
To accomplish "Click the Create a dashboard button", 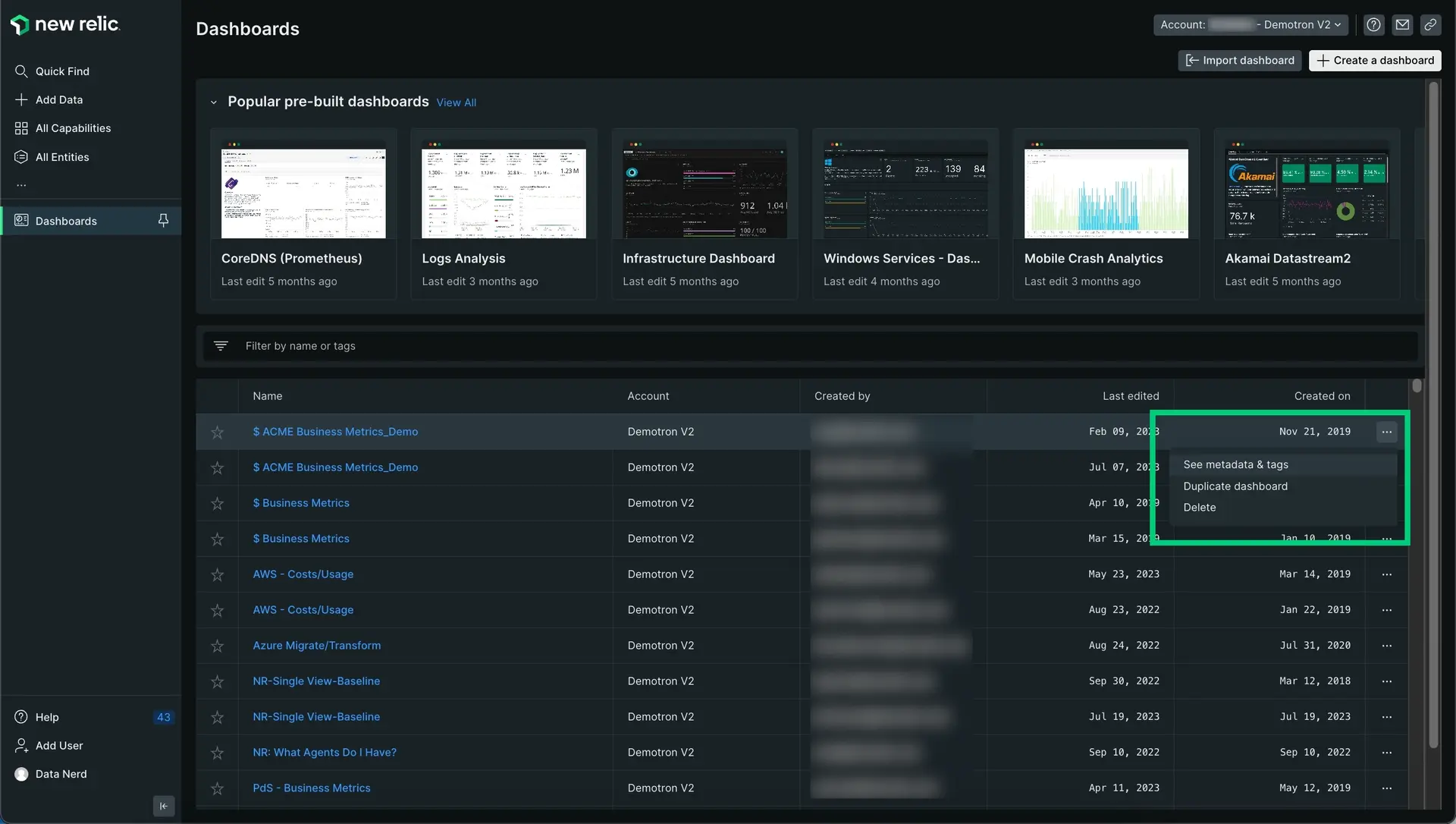I will point(1375,61).
